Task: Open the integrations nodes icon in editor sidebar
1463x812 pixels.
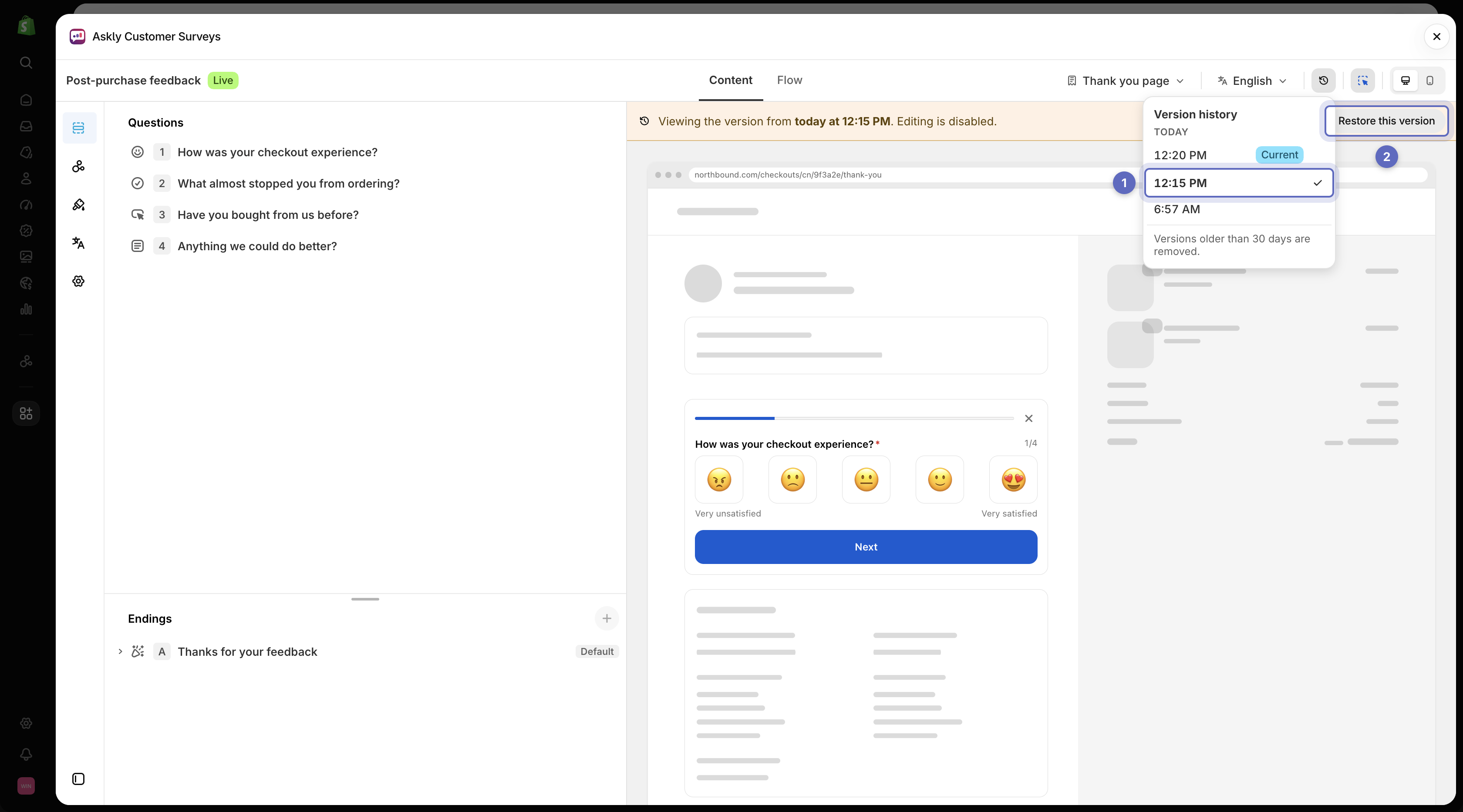Action: tap(78, 166)
